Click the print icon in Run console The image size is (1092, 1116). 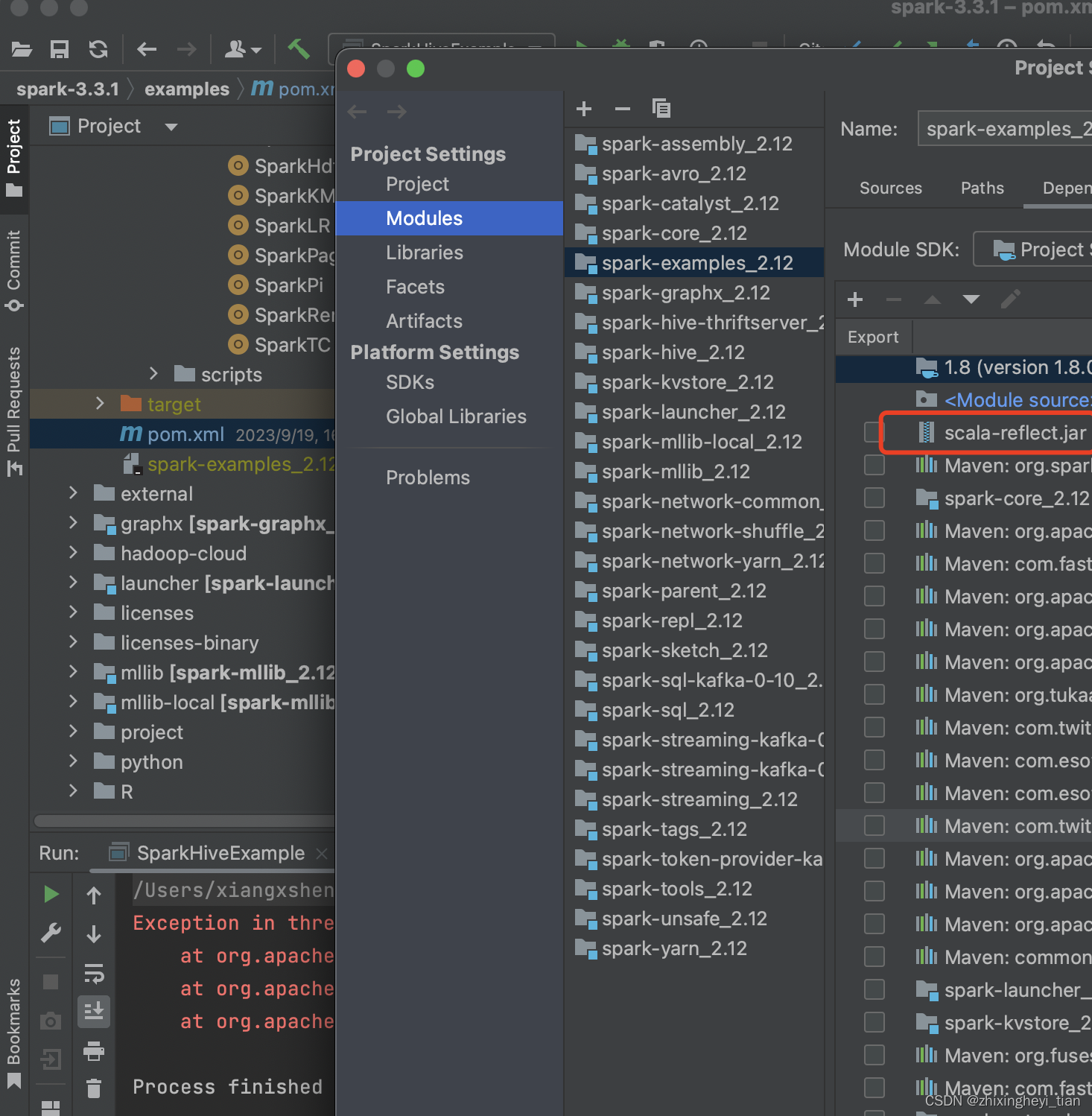[94, 1050]
